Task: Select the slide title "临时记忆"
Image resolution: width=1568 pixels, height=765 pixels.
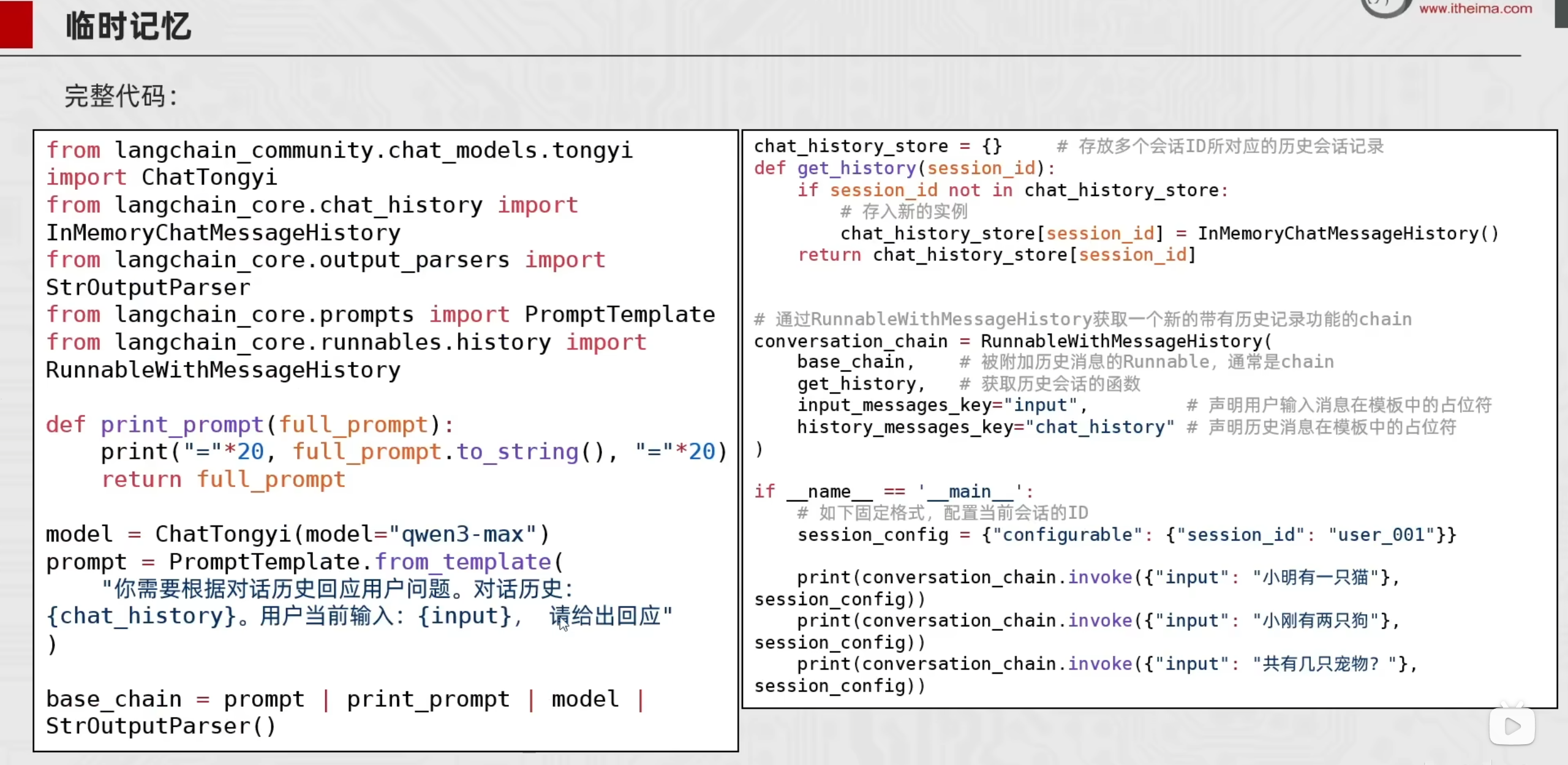Action: (x=129, y=26)
